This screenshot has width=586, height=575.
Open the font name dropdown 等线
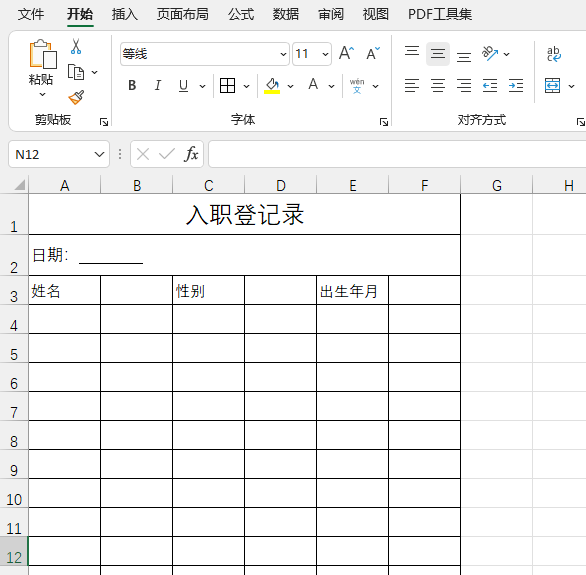[205, 54]
